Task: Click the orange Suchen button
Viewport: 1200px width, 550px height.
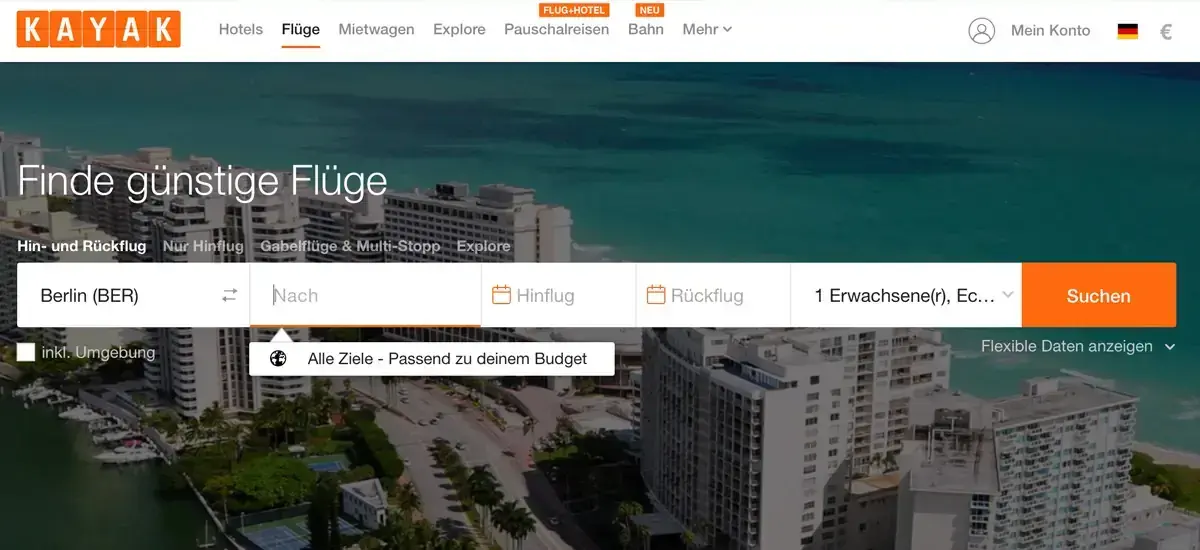Action: pyautogui.click(x=1099, y=295)
